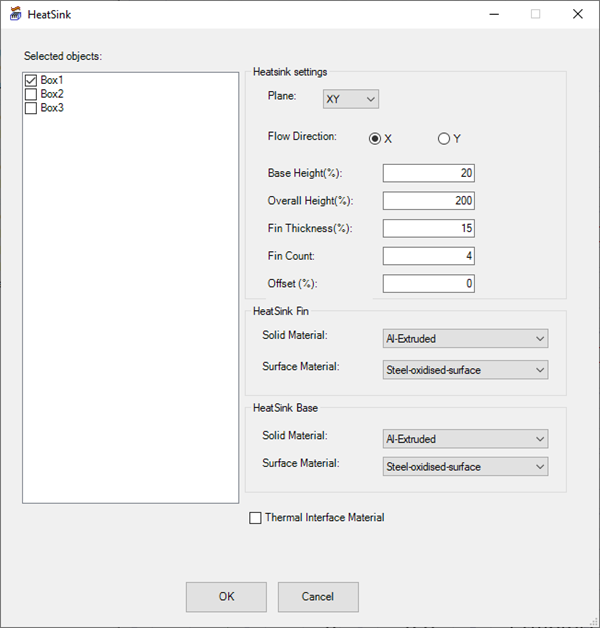Click the 'Overall Height(%):' label

click(x=310, y=201)
